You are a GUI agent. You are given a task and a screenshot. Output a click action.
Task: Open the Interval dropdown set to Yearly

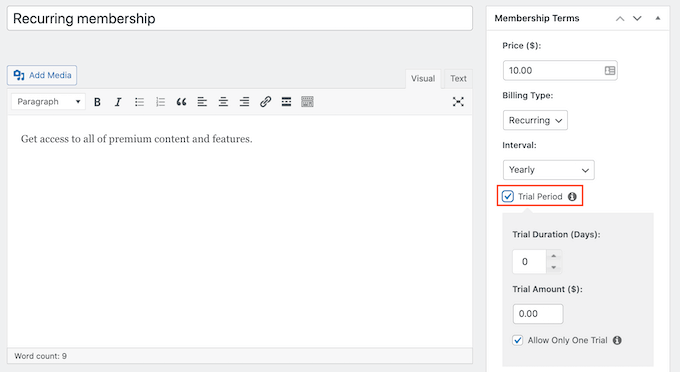click(x=549, y=170)
